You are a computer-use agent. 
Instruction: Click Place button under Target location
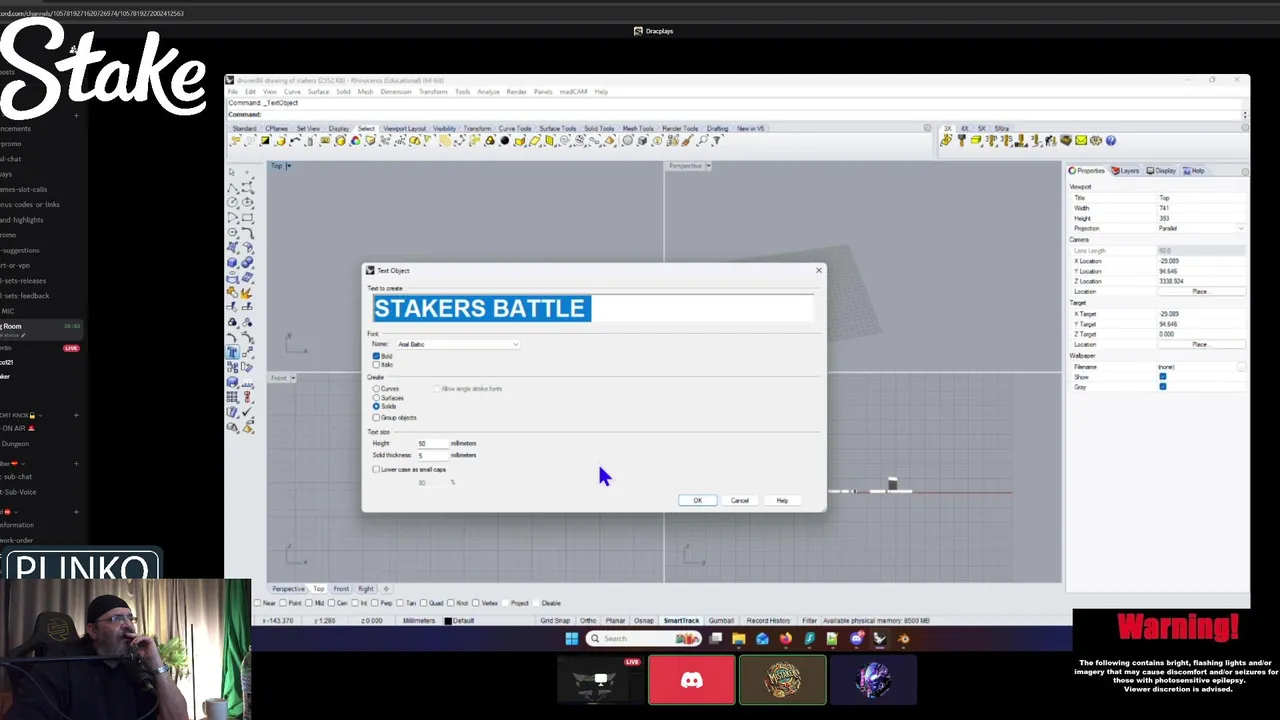coord(1199,344)
